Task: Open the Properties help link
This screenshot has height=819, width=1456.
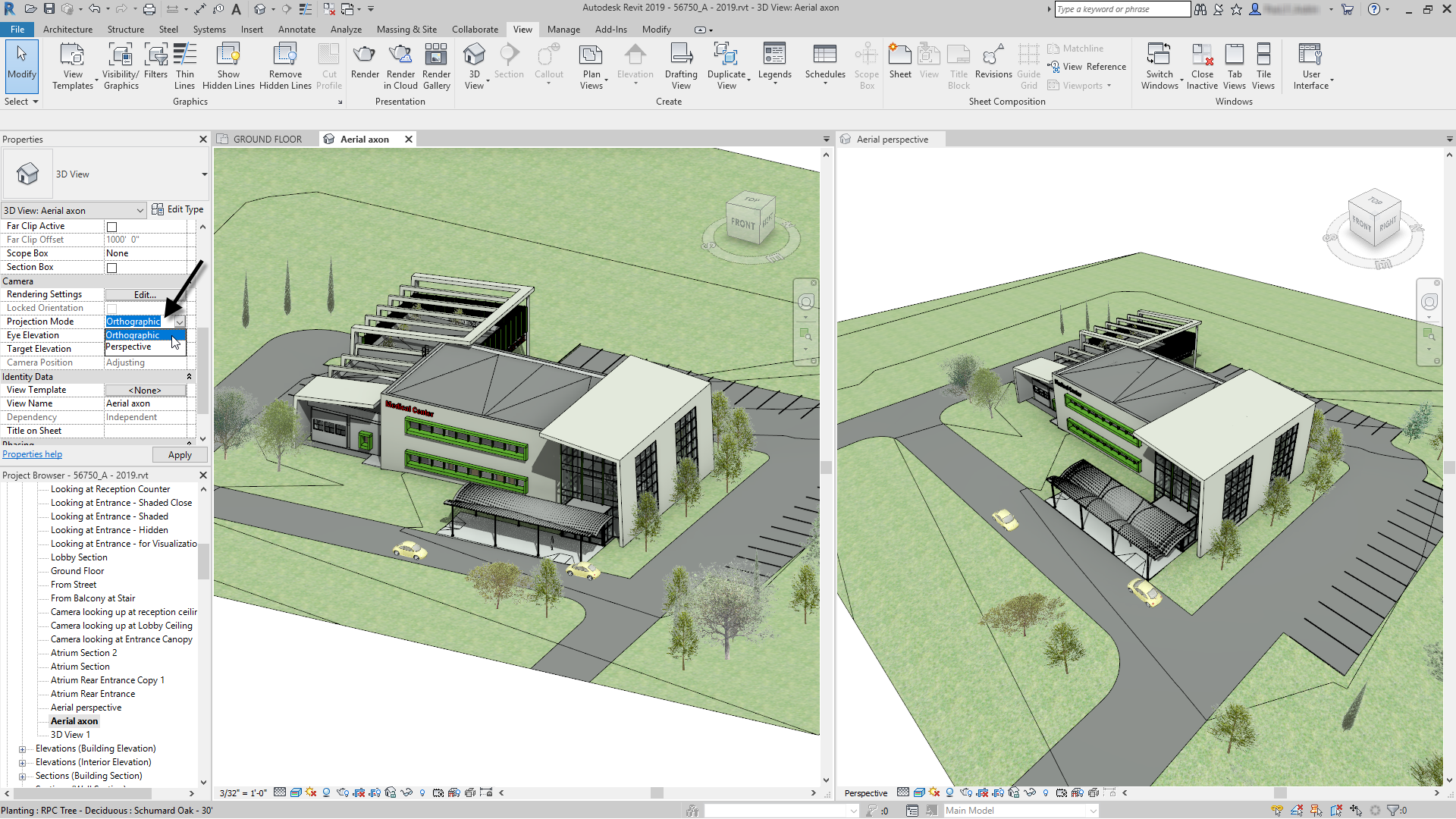Action: pos(32,453)
